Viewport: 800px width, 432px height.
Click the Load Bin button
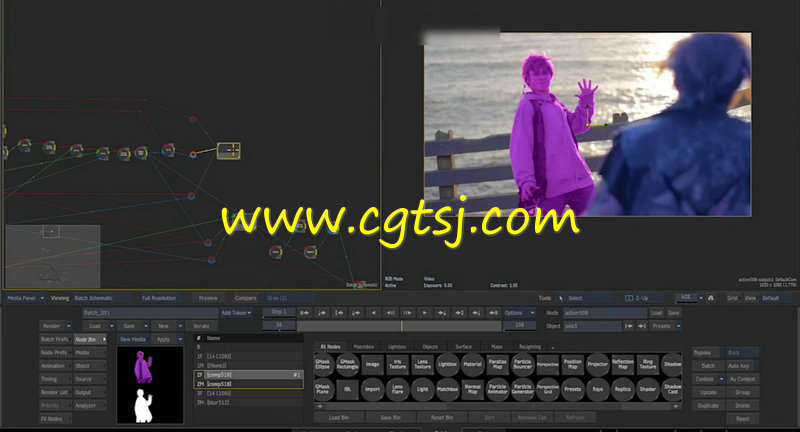click(x=339, y=418)
